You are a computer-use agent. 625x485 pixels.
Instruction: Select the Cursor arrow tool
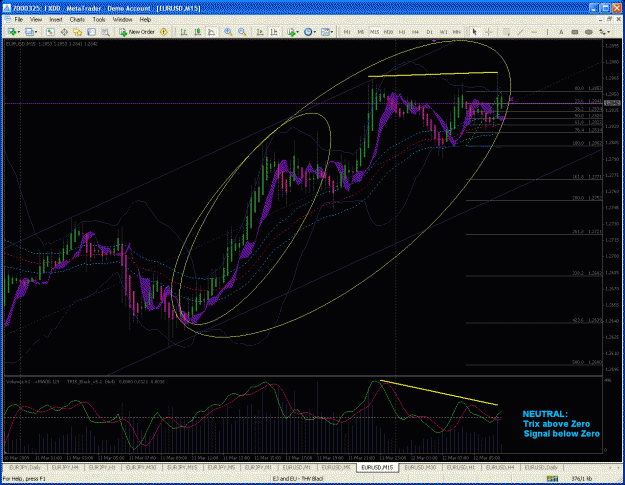click(x=474, y=32)
